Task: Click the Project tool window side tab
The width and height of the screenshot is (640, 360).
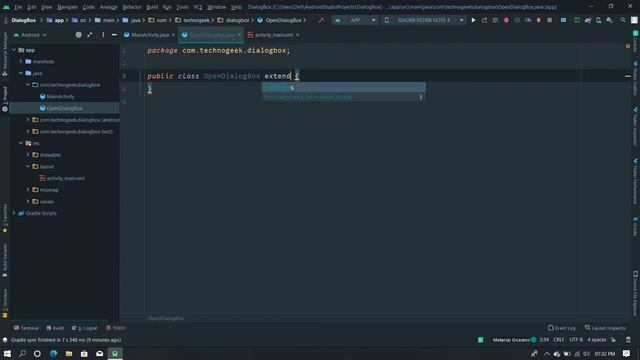Action: click(x=5, y=98)
